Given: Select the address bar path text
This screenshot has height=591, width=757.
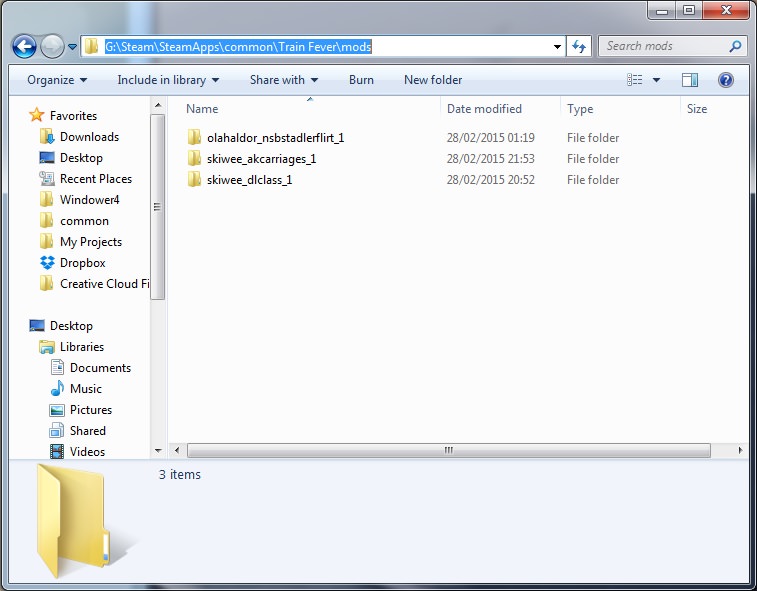Looking at the screenshot, I should 238,46.
